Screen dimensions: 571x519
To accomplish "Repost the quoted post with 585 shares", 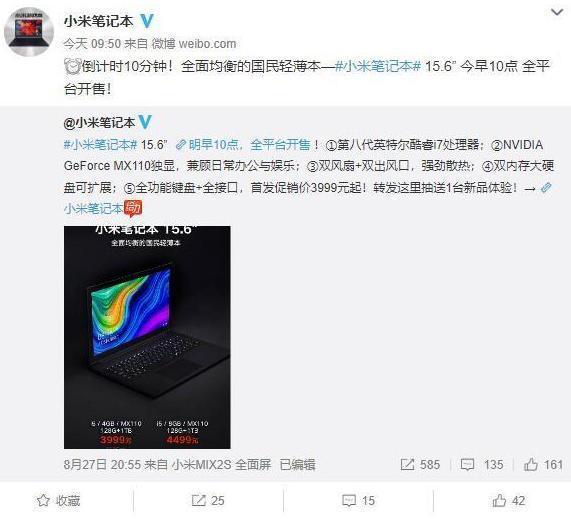I will click(420, 465).
